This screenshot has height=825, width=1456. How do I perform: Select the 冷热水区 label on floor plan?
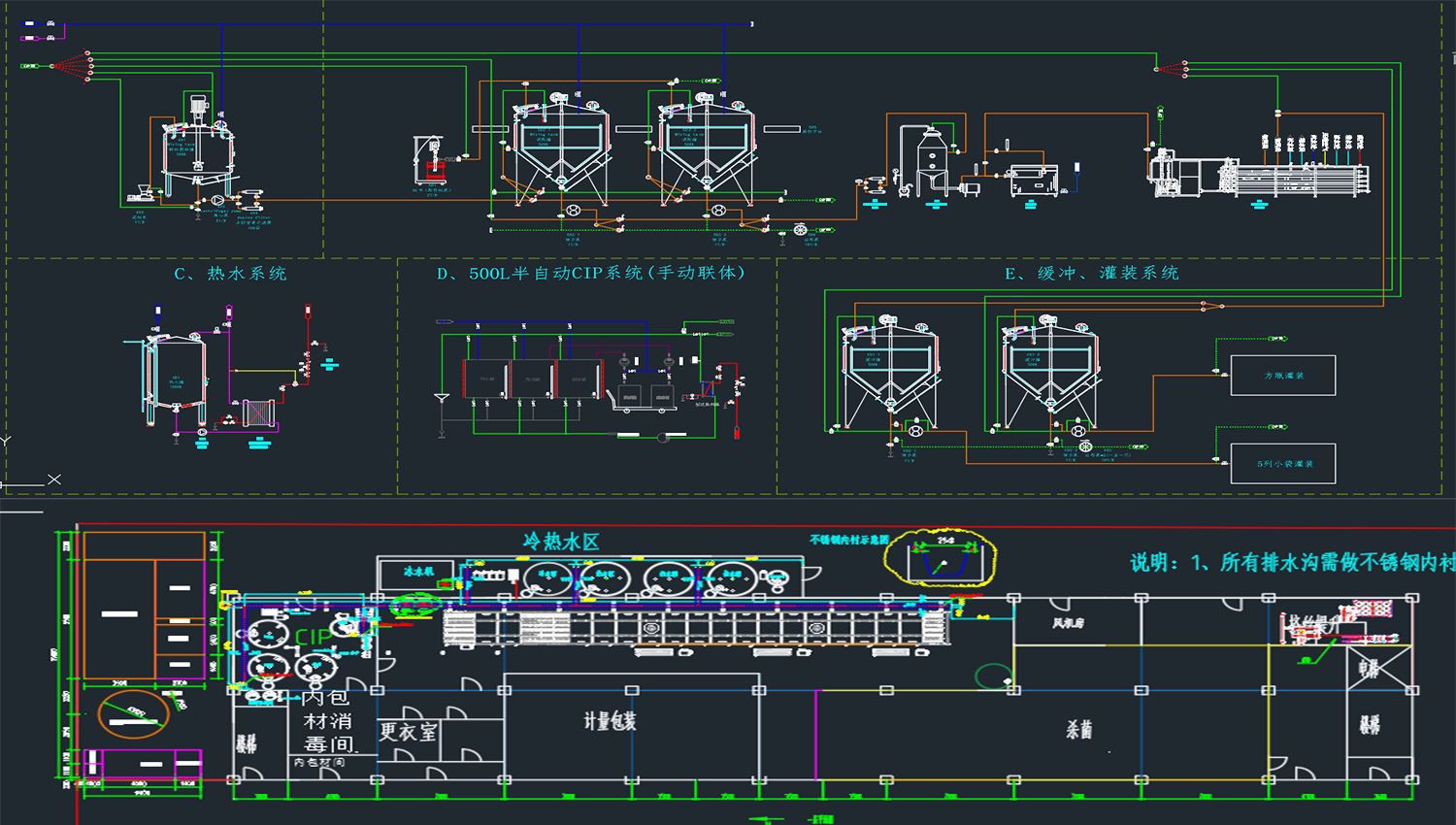pos(560,542)
